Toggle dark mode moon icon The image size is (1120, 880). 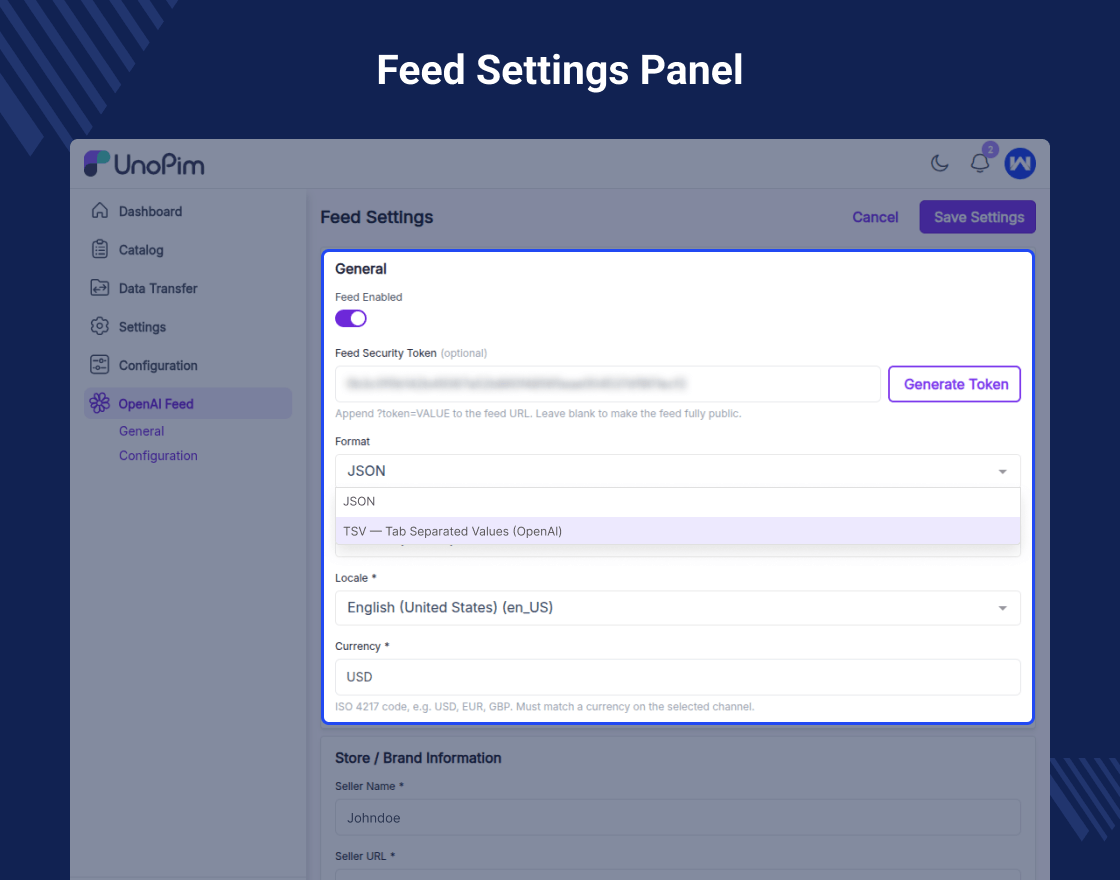coord(940,164)
